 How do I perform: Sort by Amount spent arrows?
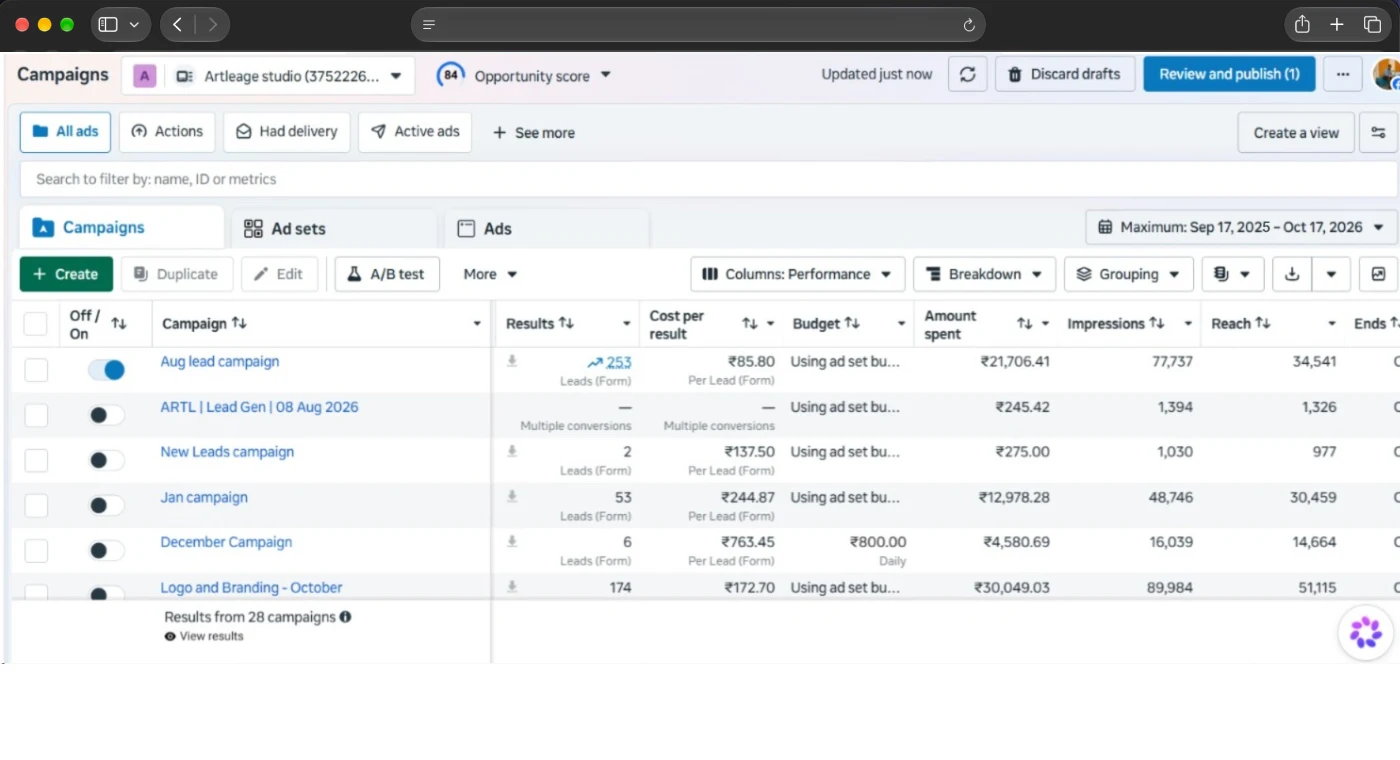[1024, 324]
